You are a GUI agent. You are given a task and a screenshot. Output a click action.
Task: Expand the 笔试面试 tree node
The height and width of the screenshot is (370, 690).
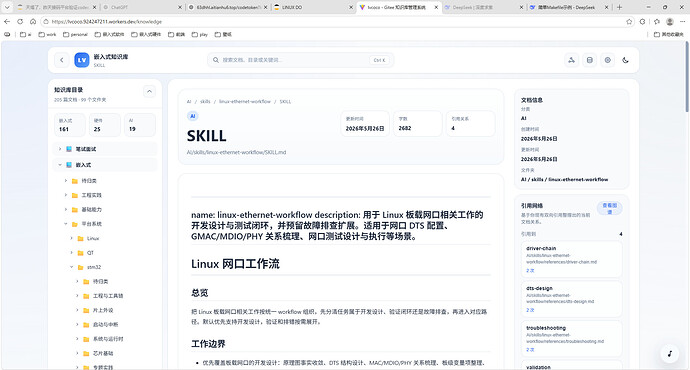tap(60, 149)
